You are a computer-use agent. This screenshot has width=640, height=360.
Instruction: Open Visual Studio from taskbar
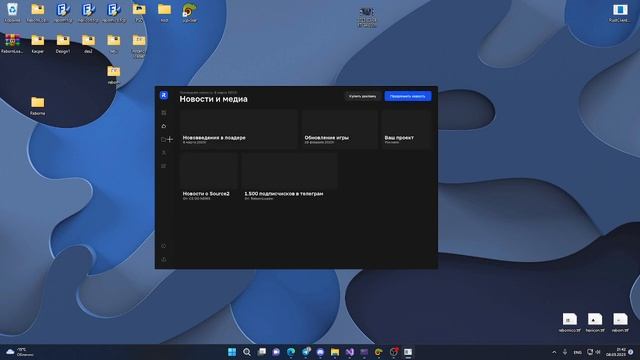(350, 352)
